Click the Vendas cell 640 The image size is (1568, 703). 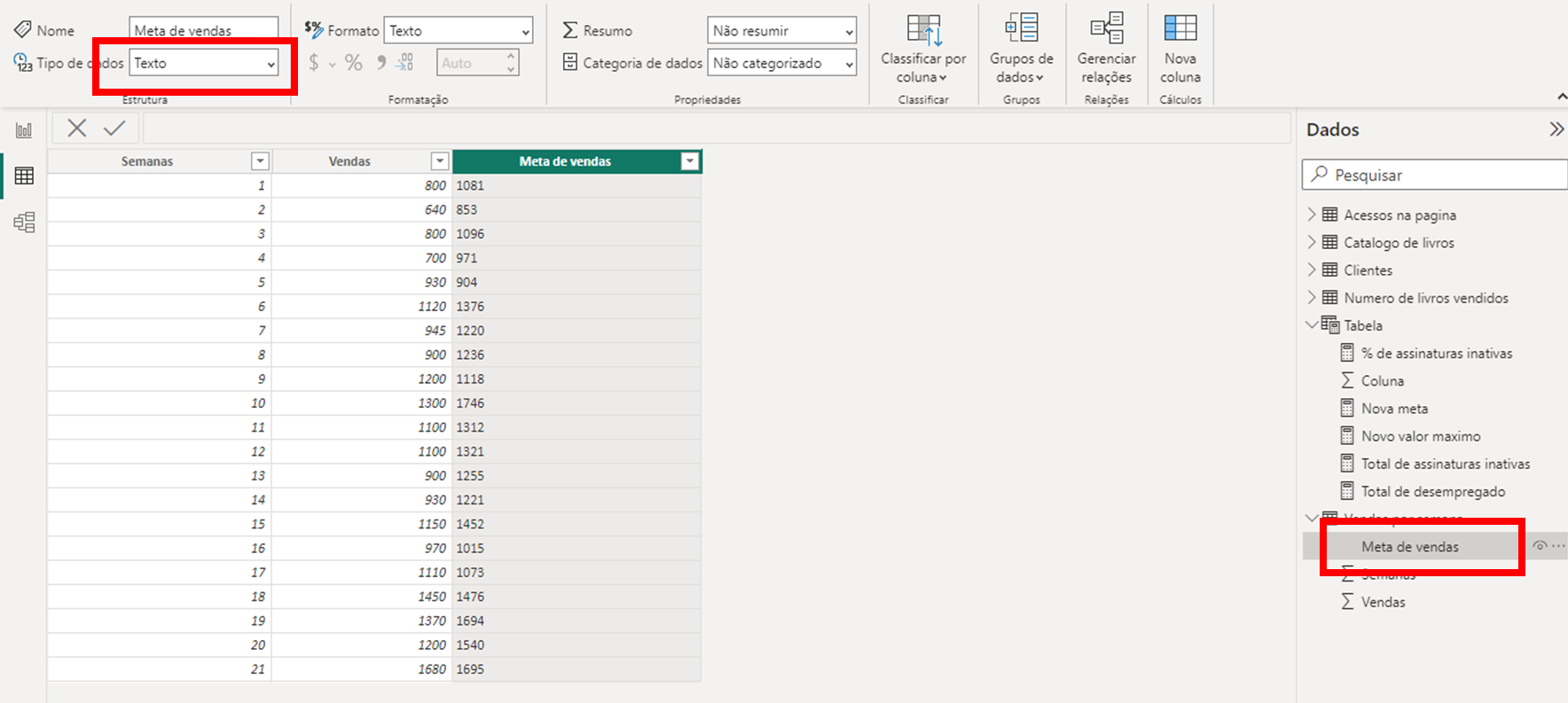coord(362,209)
